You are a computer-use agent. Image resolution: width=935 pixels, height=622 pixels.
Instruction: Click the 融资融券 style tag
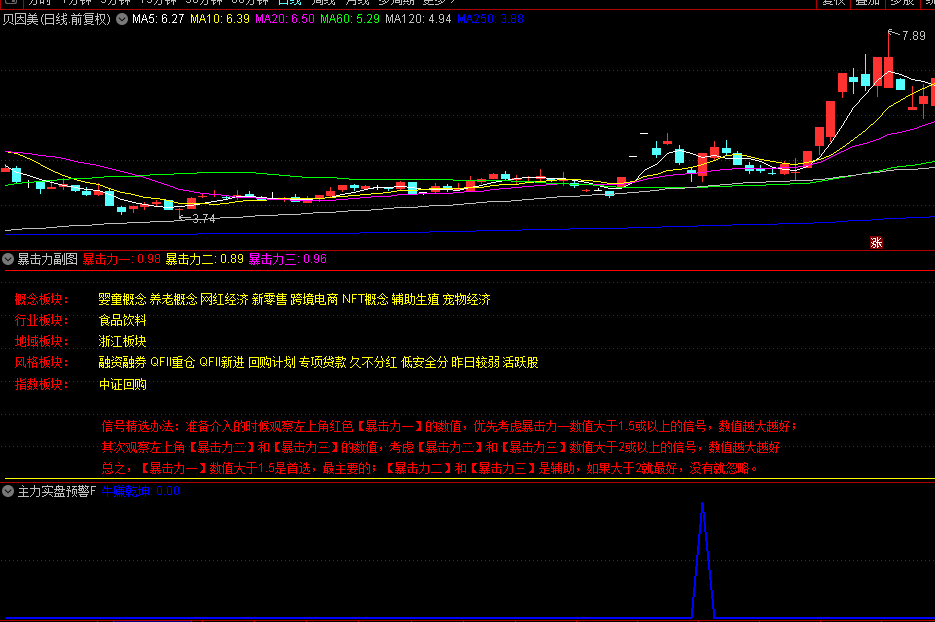tap(122, 362)
